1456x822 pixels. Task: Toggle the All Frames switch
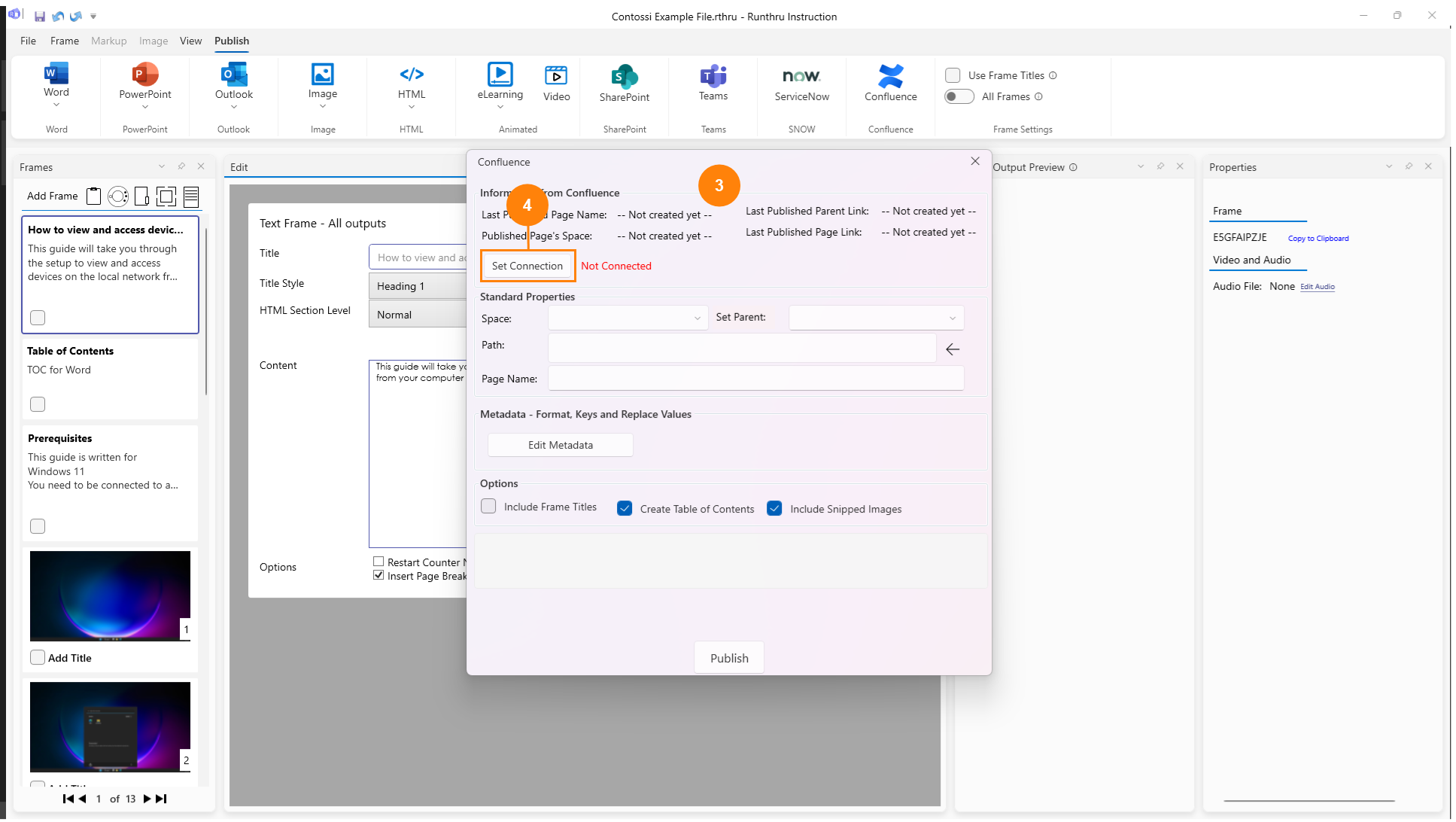(x=959, y=96)
